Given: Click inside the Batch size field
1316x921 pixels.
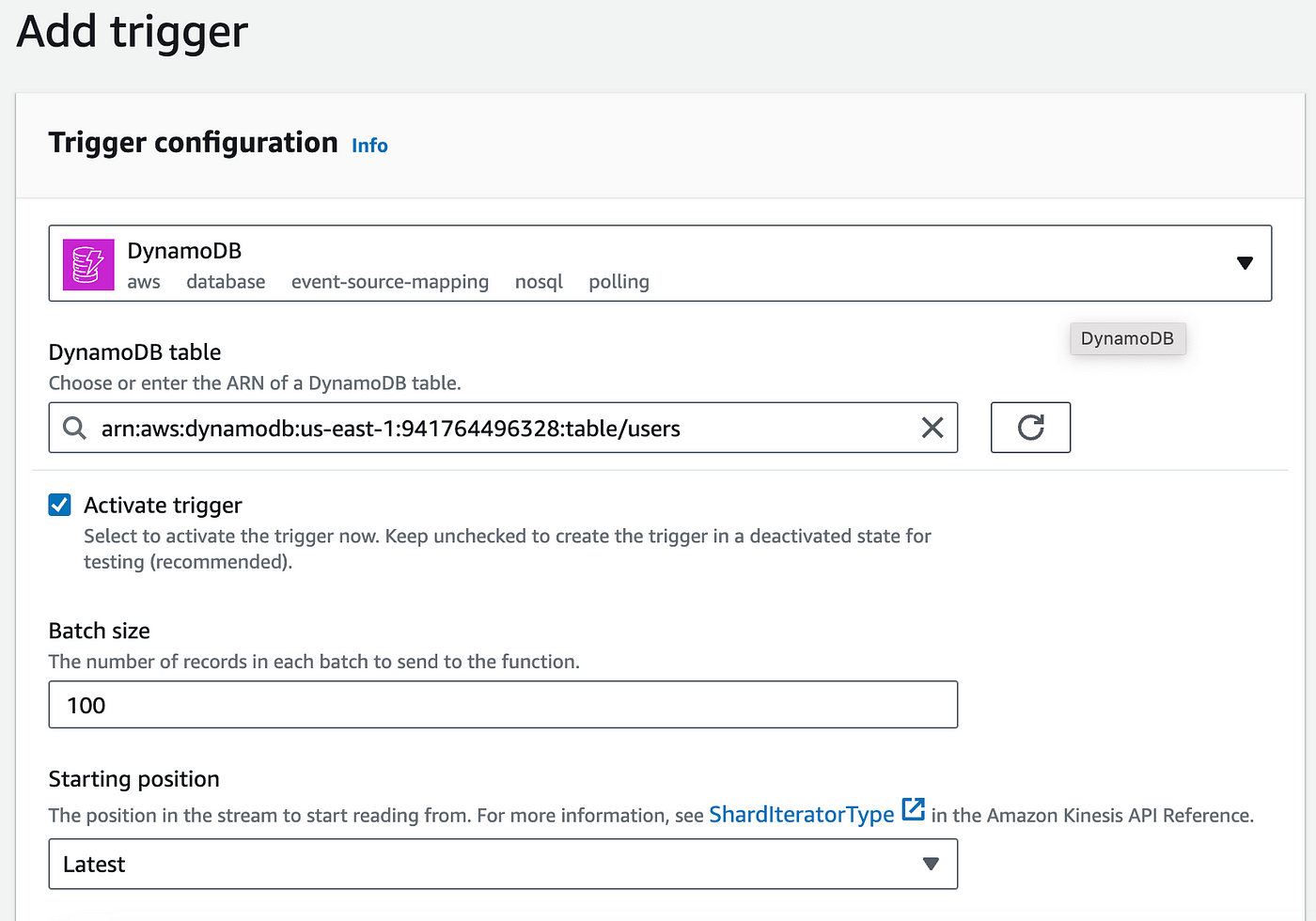Looking at the screenshot, I should coord(503,704).
